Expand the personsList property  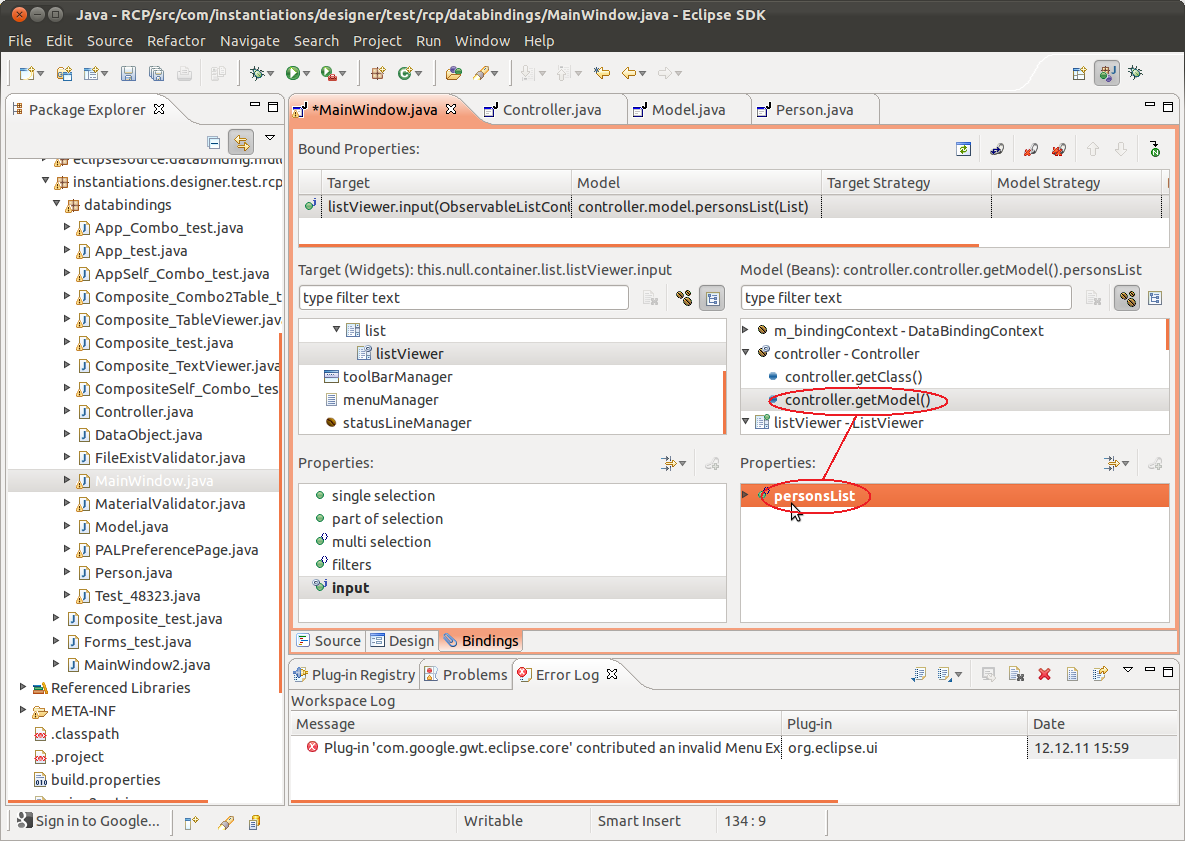[x=746, y=495]
